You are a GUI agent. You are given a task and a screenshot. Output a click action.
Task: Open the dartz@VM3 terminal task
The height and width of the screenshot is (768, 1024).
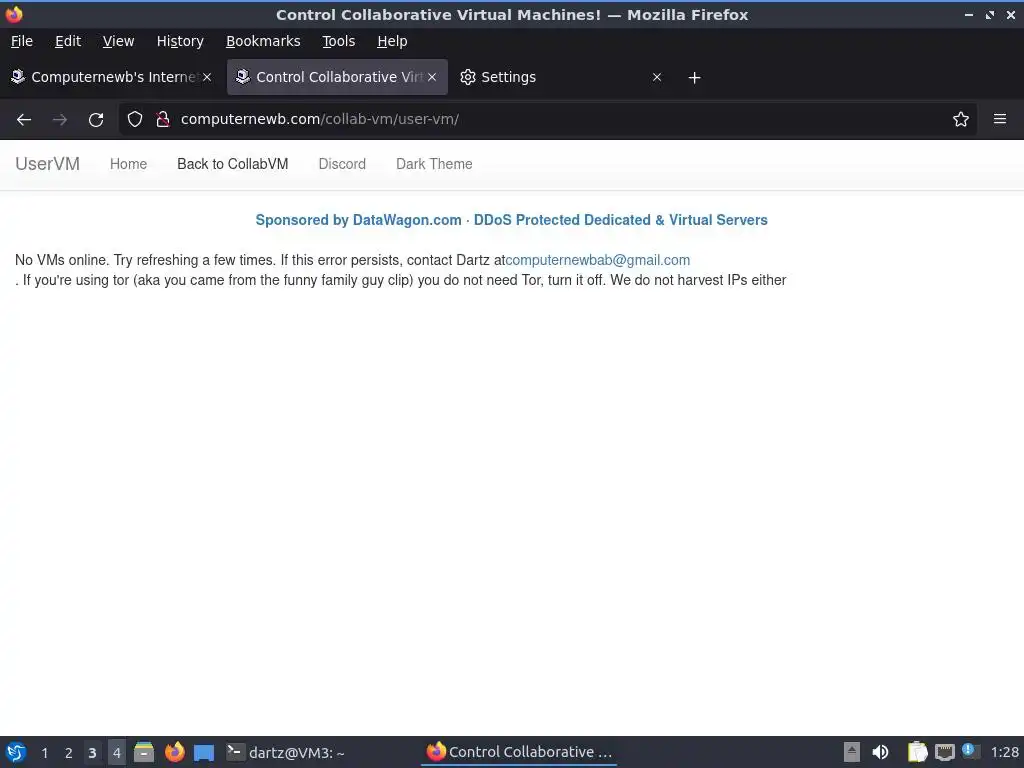coord(286,752)
